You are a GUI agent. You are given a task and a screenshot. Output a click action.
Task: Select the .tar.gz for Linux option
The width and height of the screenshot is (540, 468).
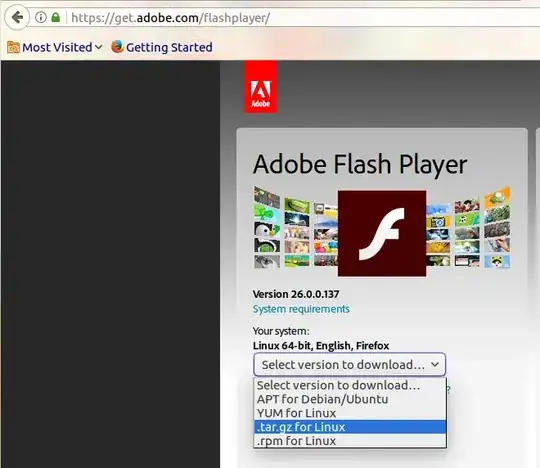[350, 427]
